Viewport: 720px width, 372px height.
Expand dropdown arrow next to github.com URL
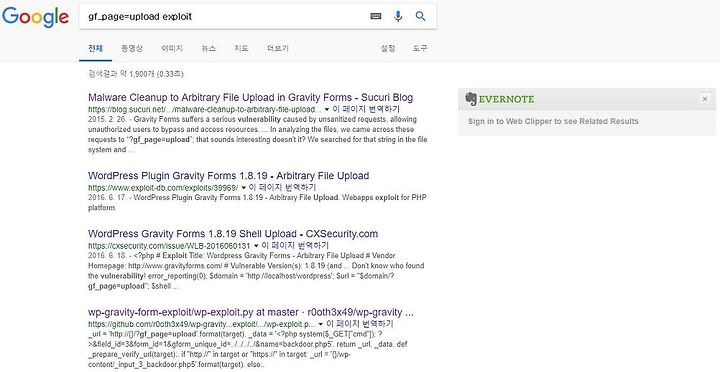(x=321, y=324)
